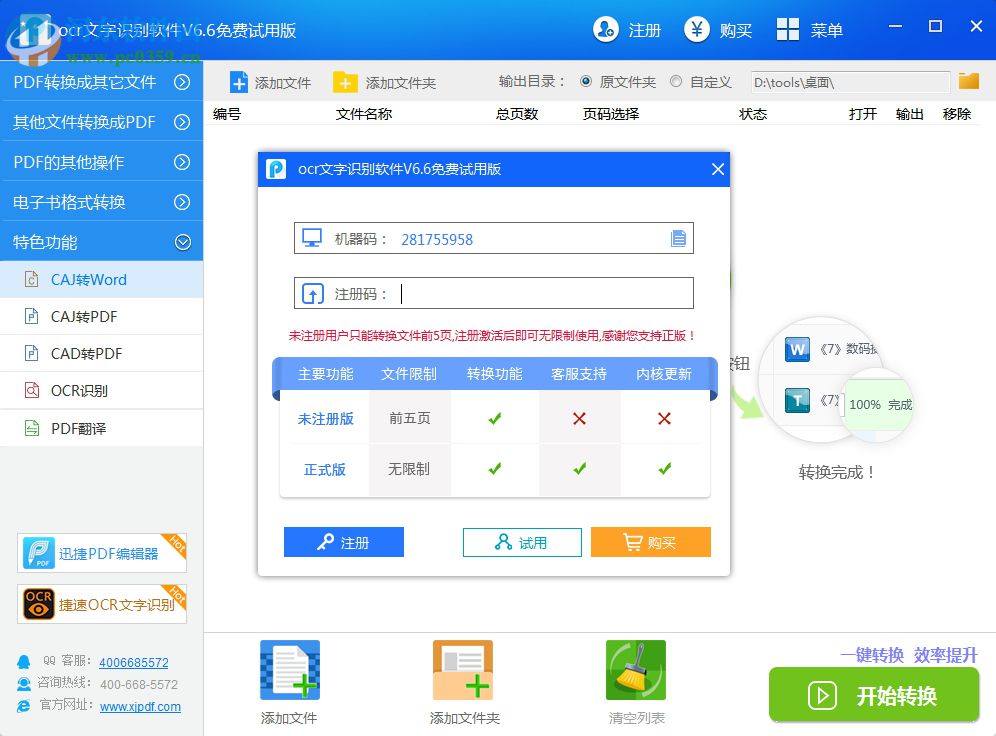Click the 购买 yen icon in title bar
This screenshot has width=996, height=736.
[697, 29]
